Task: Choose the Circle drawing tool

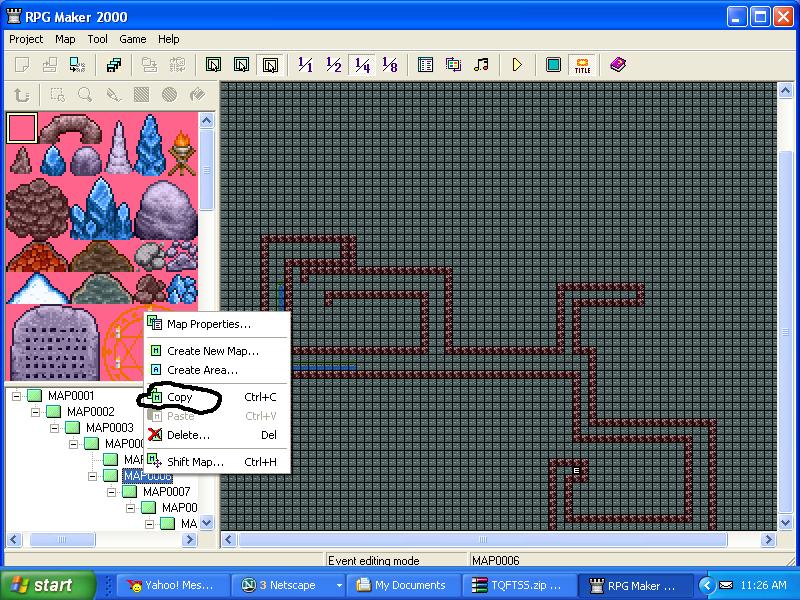Action: click(x=169, y=95)
